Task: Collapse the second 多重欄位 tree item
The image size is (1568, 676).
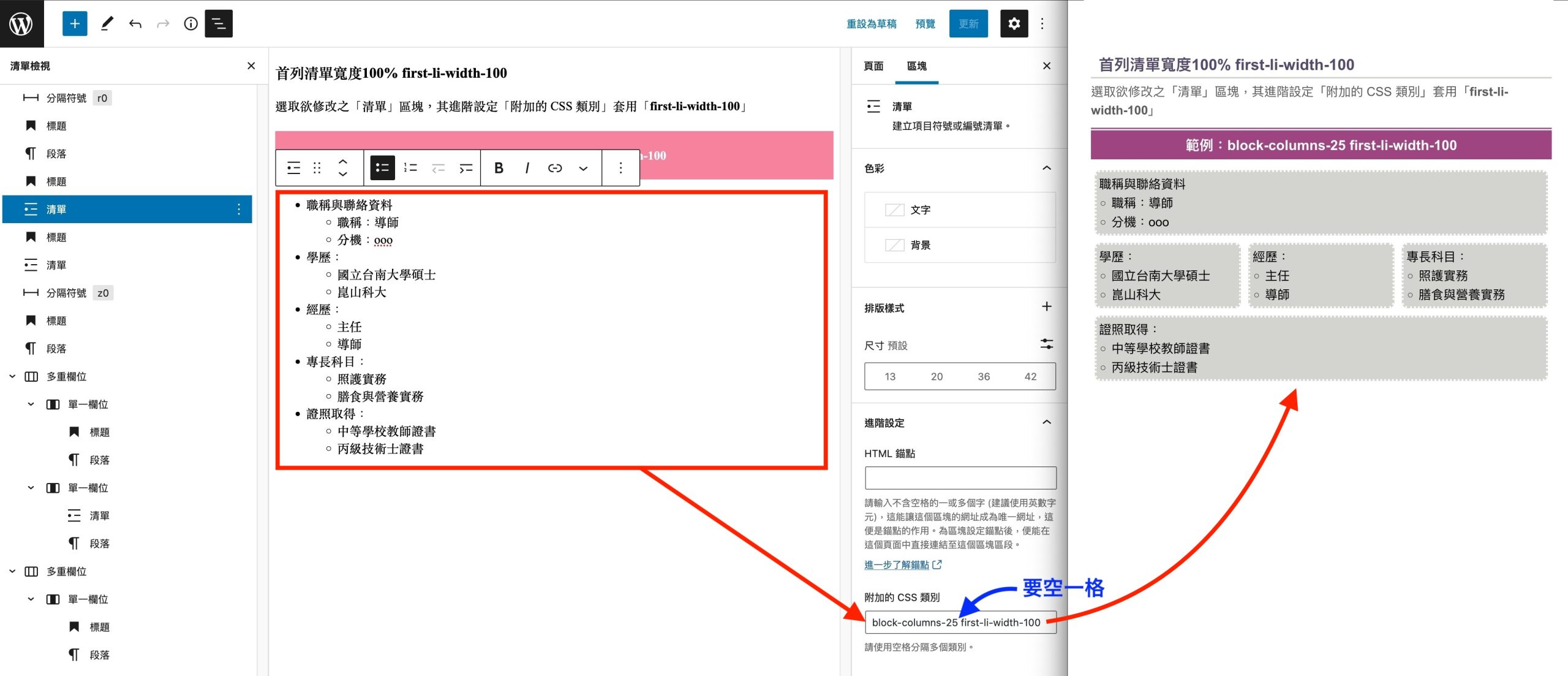Action: pos(12,571)
